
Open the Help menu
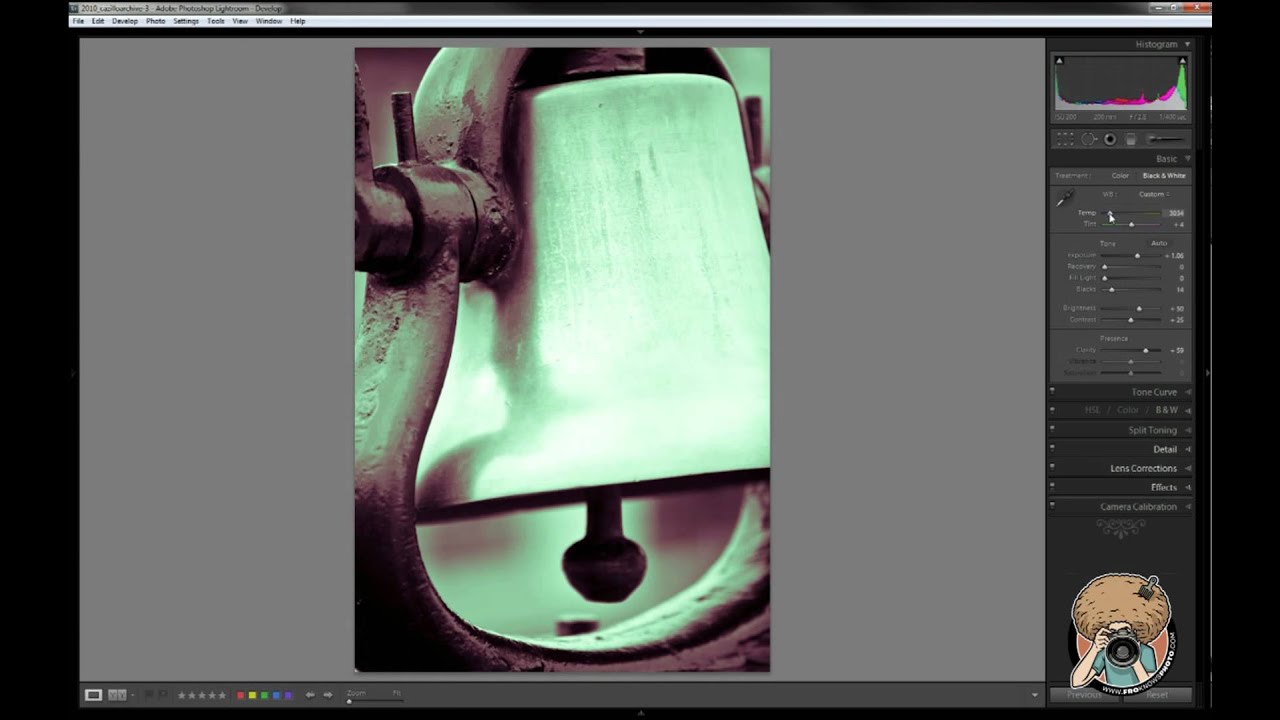coord(298,21)
